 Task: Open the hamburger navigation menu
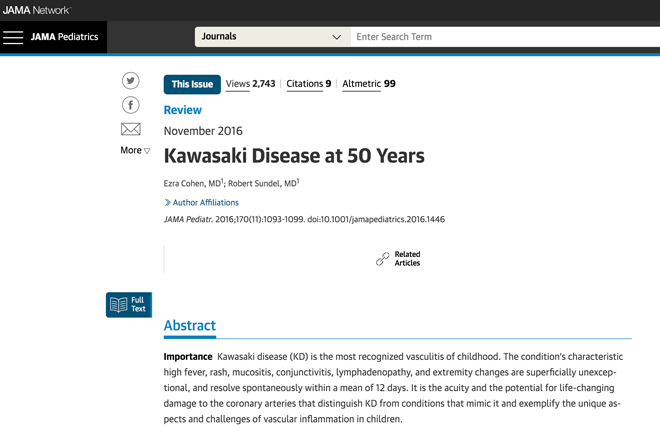pyautogui.click(x=13, y=37)
